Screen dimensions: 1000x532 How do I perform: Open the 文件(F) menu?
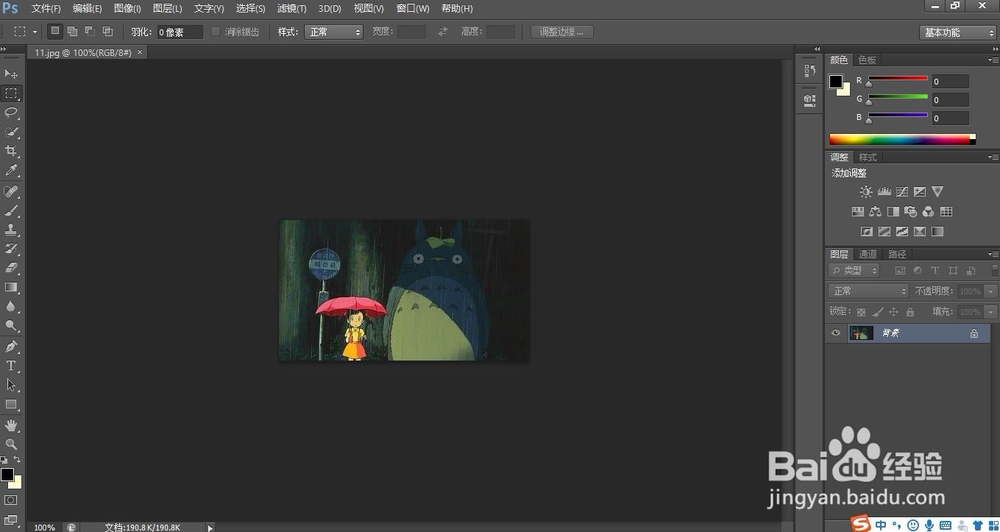click(46, 9)
